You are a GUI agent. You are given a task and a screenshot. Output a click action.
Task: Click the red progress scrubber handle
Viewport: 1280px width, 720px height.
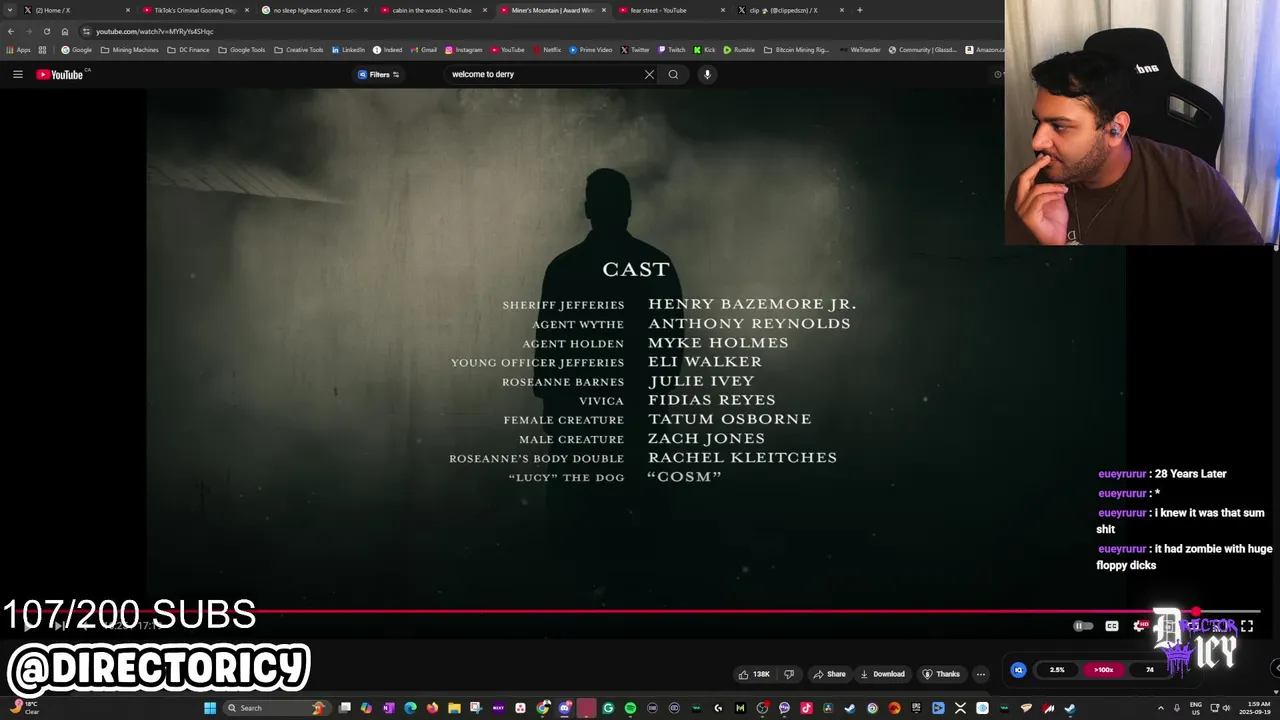(x=1195, y=611)
